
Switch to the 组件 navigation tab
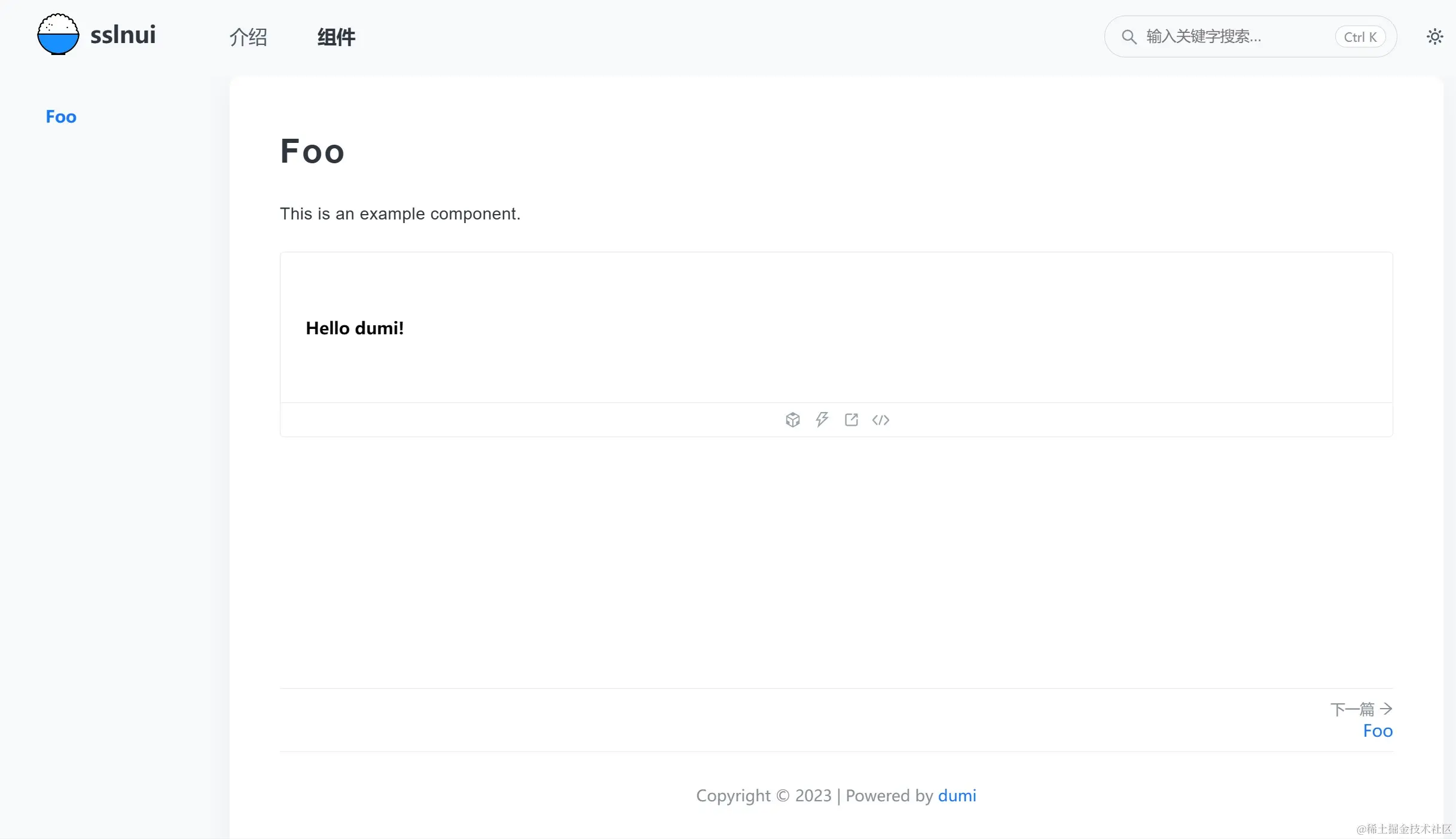336,37
